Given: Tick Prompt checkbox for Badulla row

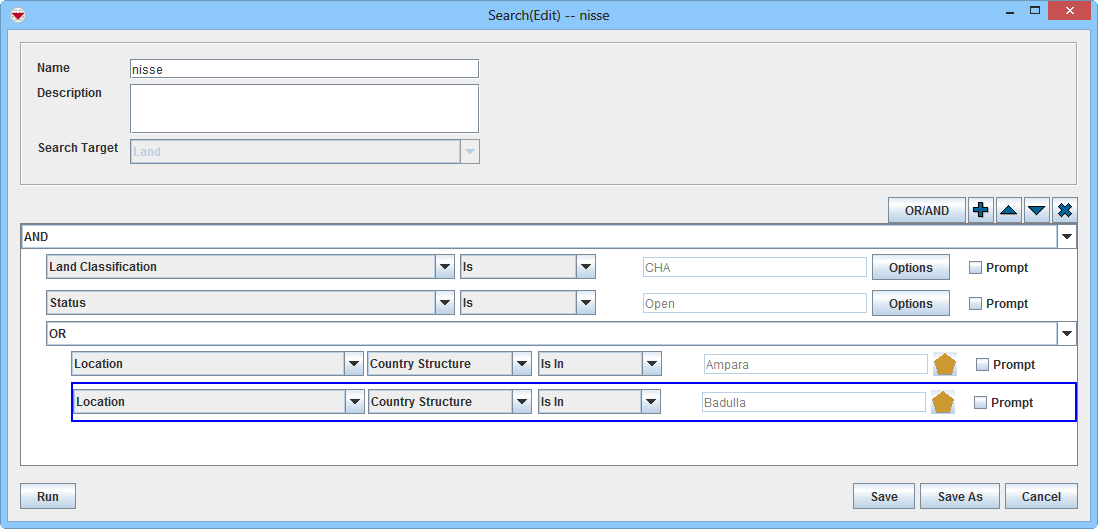Looking at the screenshot, I should point(980,403).
